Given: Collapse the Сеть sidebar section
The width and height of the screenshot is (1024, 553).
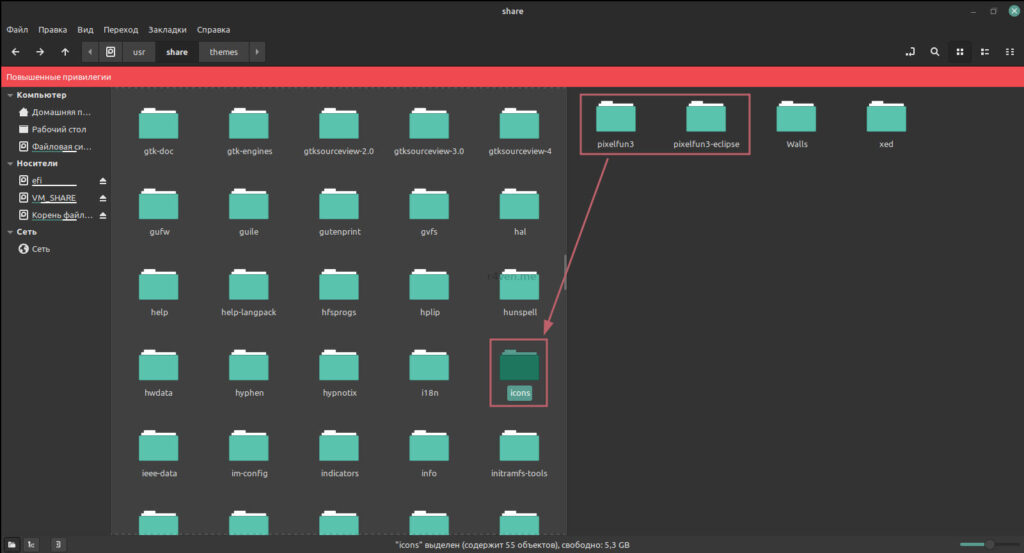Looking at the screenshot, I should (x=10, y=232).
